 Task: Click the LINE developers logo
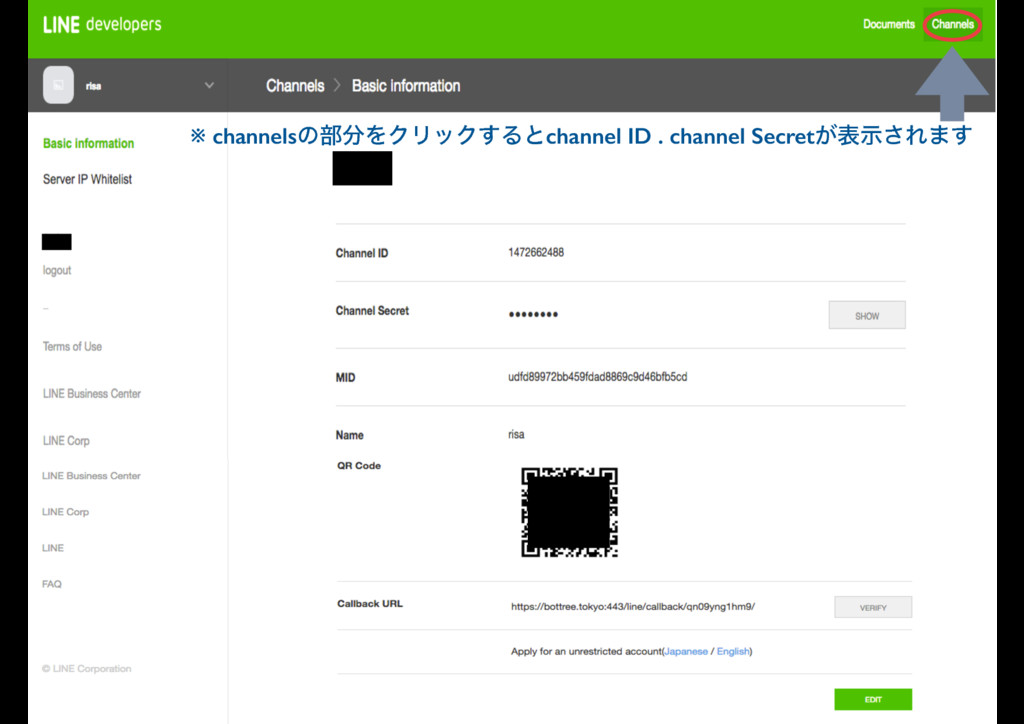coord(102,25)
